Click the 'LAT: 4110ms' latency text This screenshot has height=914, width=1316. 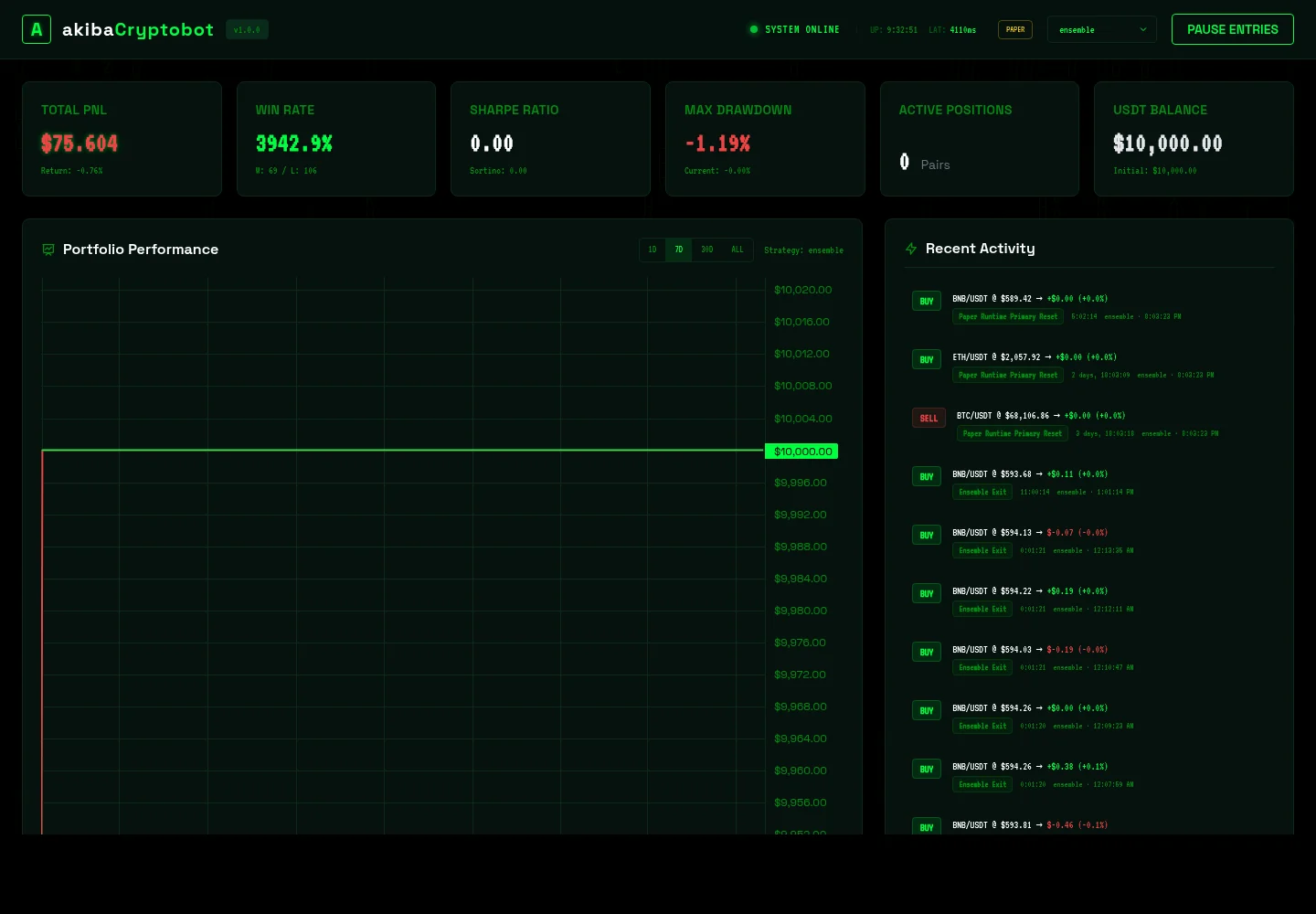tap(952, 29)
